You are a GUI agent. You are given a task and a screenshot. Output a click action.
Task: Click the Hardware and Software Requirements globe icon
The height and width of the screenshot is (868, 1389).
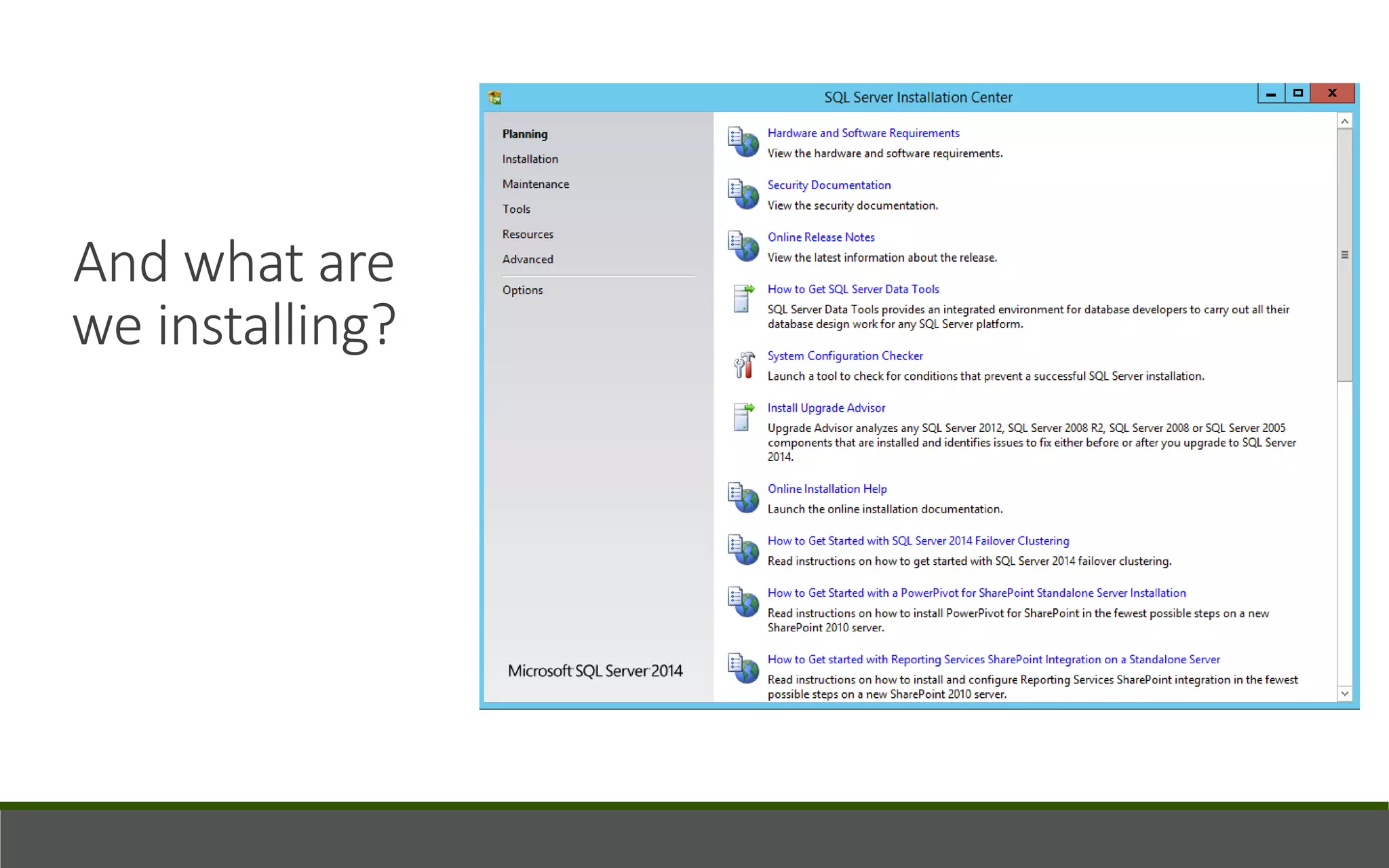(x=743, y=142)
